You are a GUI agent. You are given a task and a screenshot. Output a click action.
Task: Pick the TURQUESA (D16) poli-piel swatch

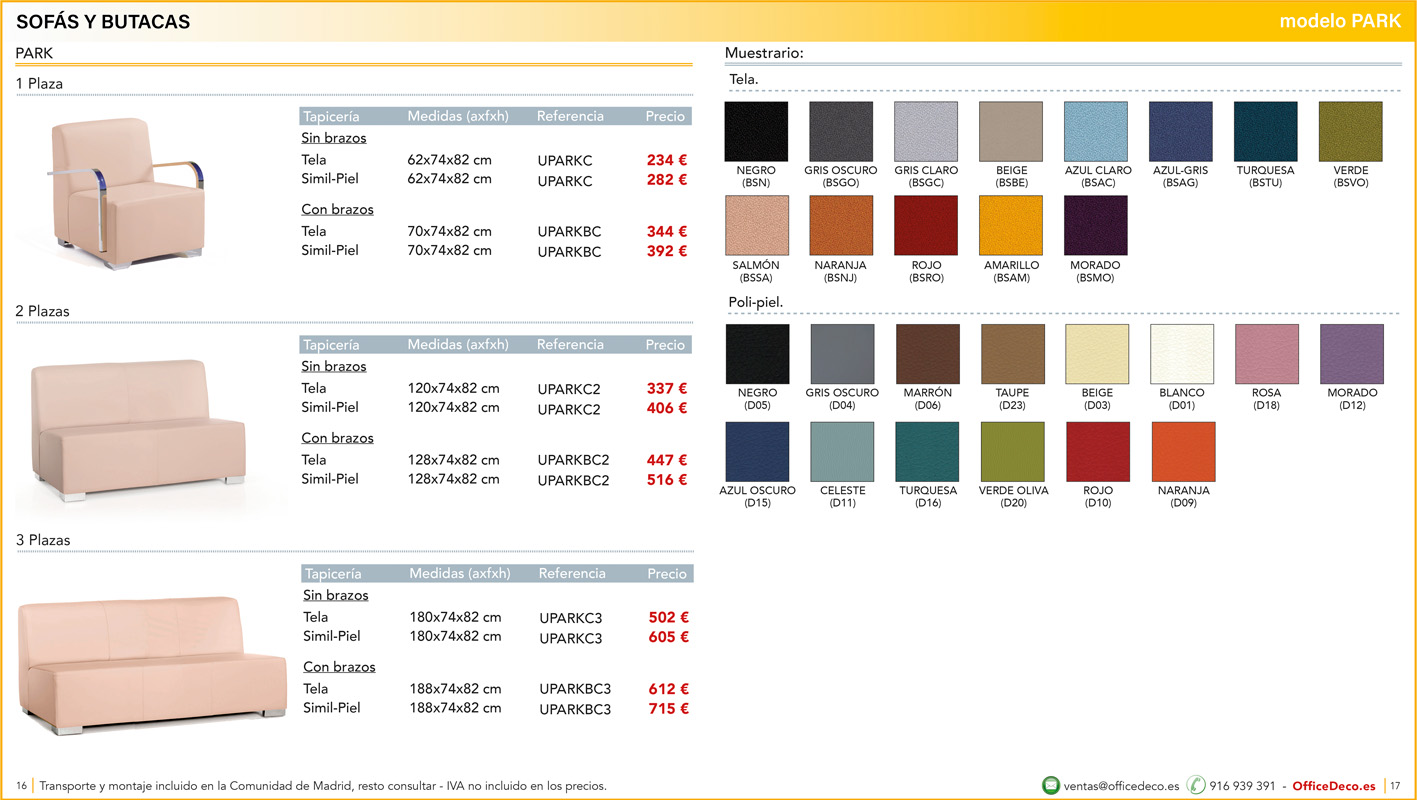928,452
